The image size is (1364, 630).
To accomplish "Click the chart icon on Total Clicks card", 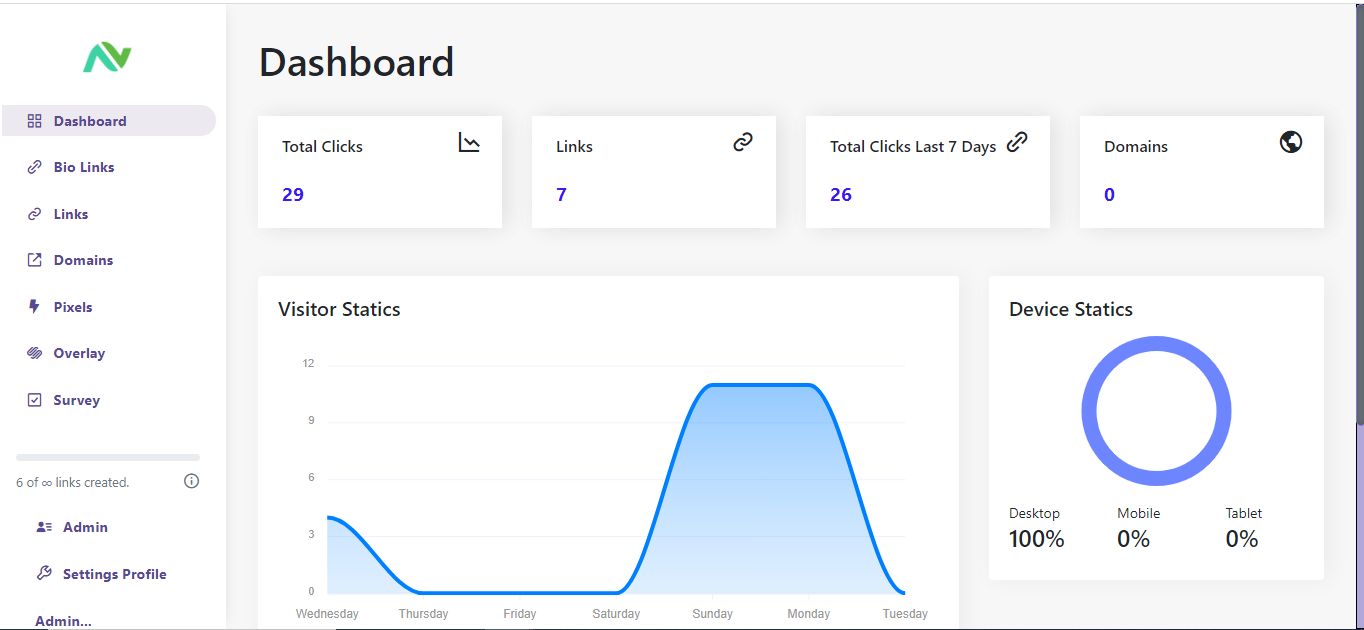I will tap(469, 142).
